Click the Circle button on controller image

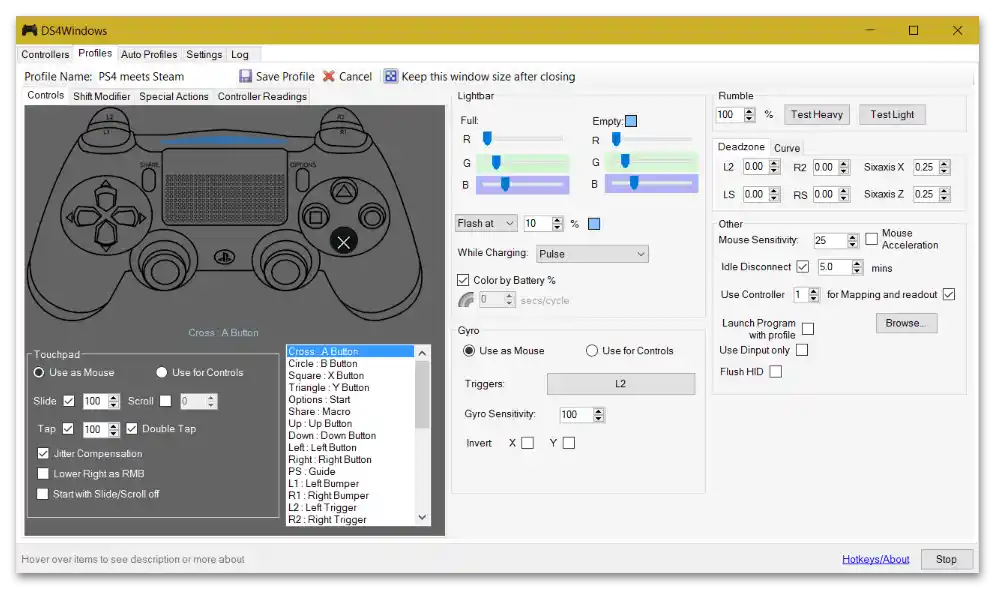(x=372, y=218)
